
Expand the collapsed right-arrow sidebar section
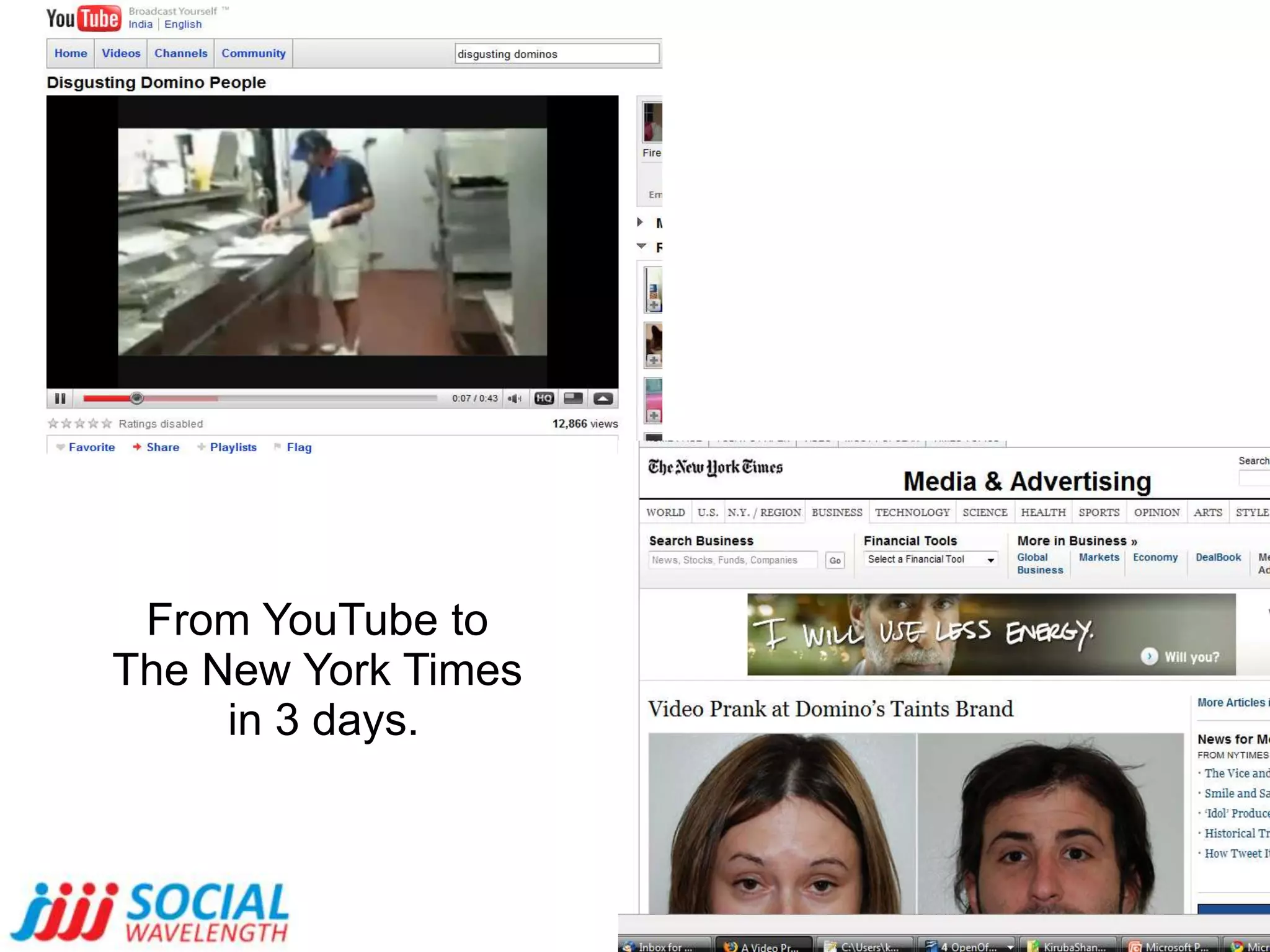pos(641,222)
